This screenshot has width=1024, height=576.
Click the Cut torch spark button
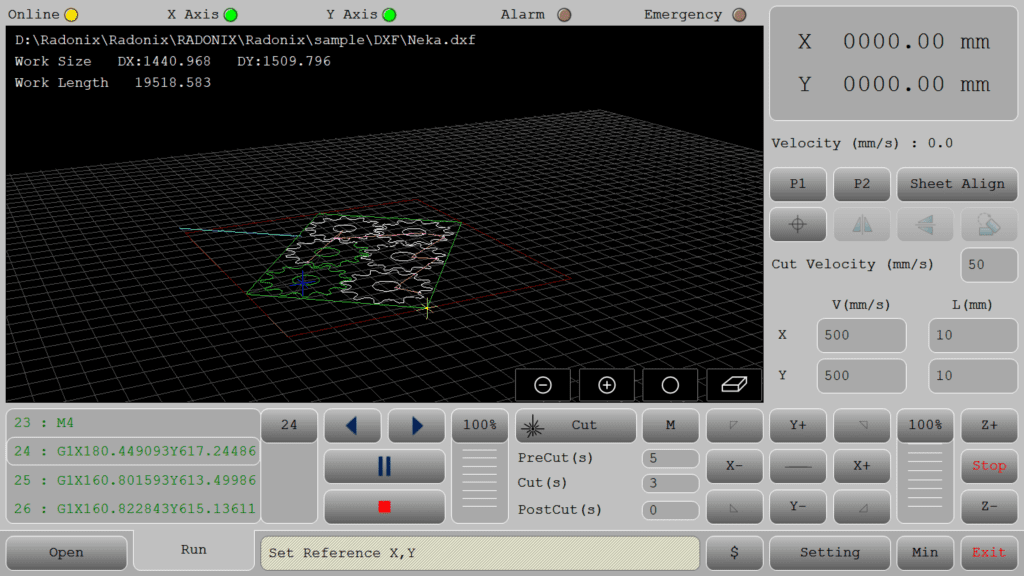[x=575, y=426]
